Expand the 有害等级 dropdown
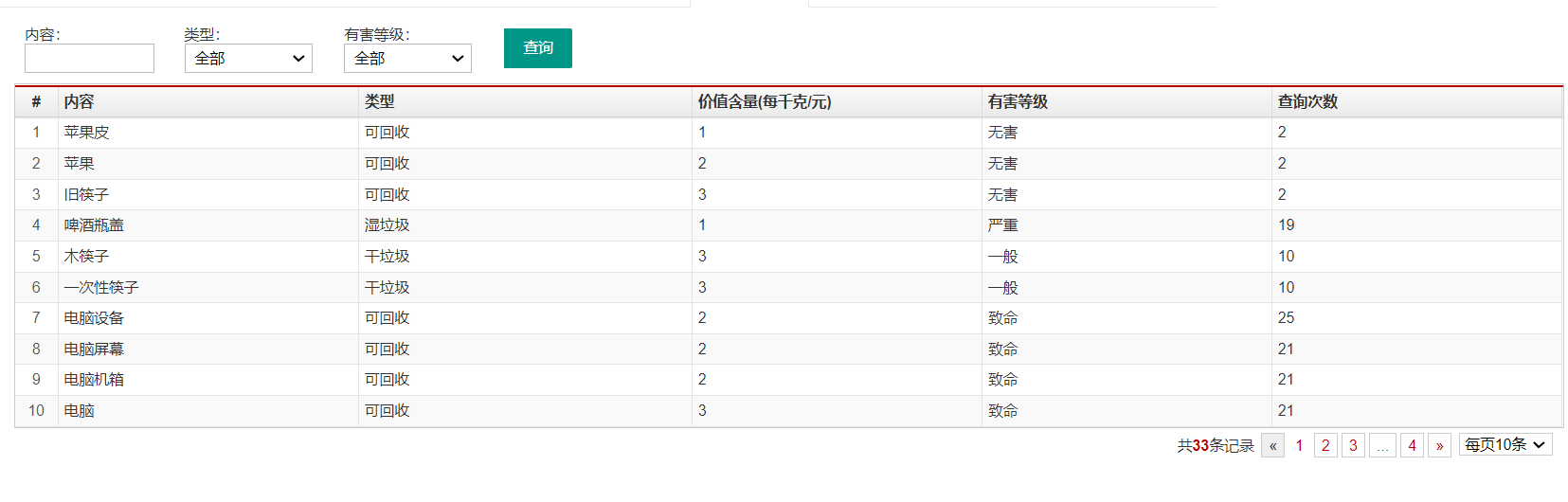This screenshot has height=502, width=1568. (x=407, y=59)
